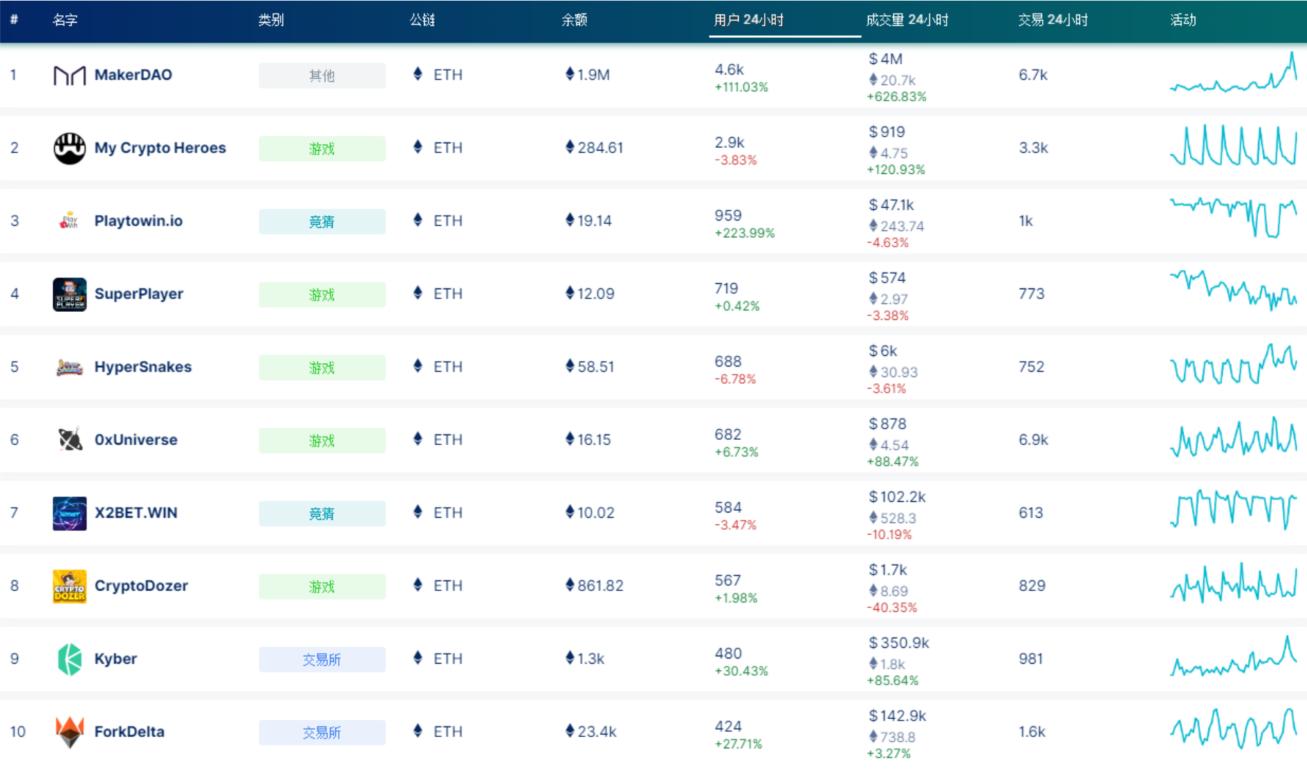Click the CryptoDozer logo icon

click(69, 586)
